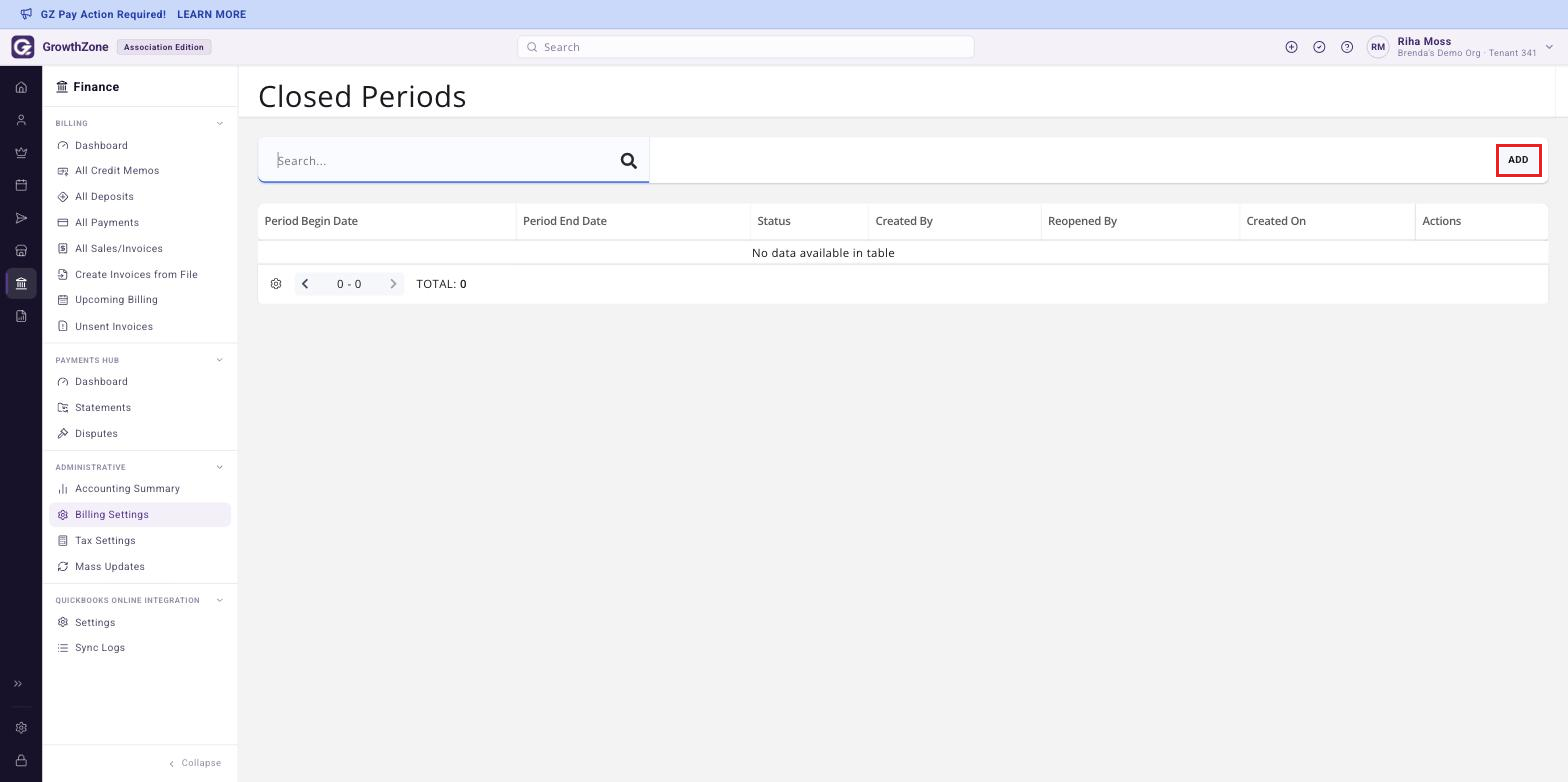The image size is (1568, 782).
Task: Click the GrowthZone logo icon
Action: (x=22, y=47)
